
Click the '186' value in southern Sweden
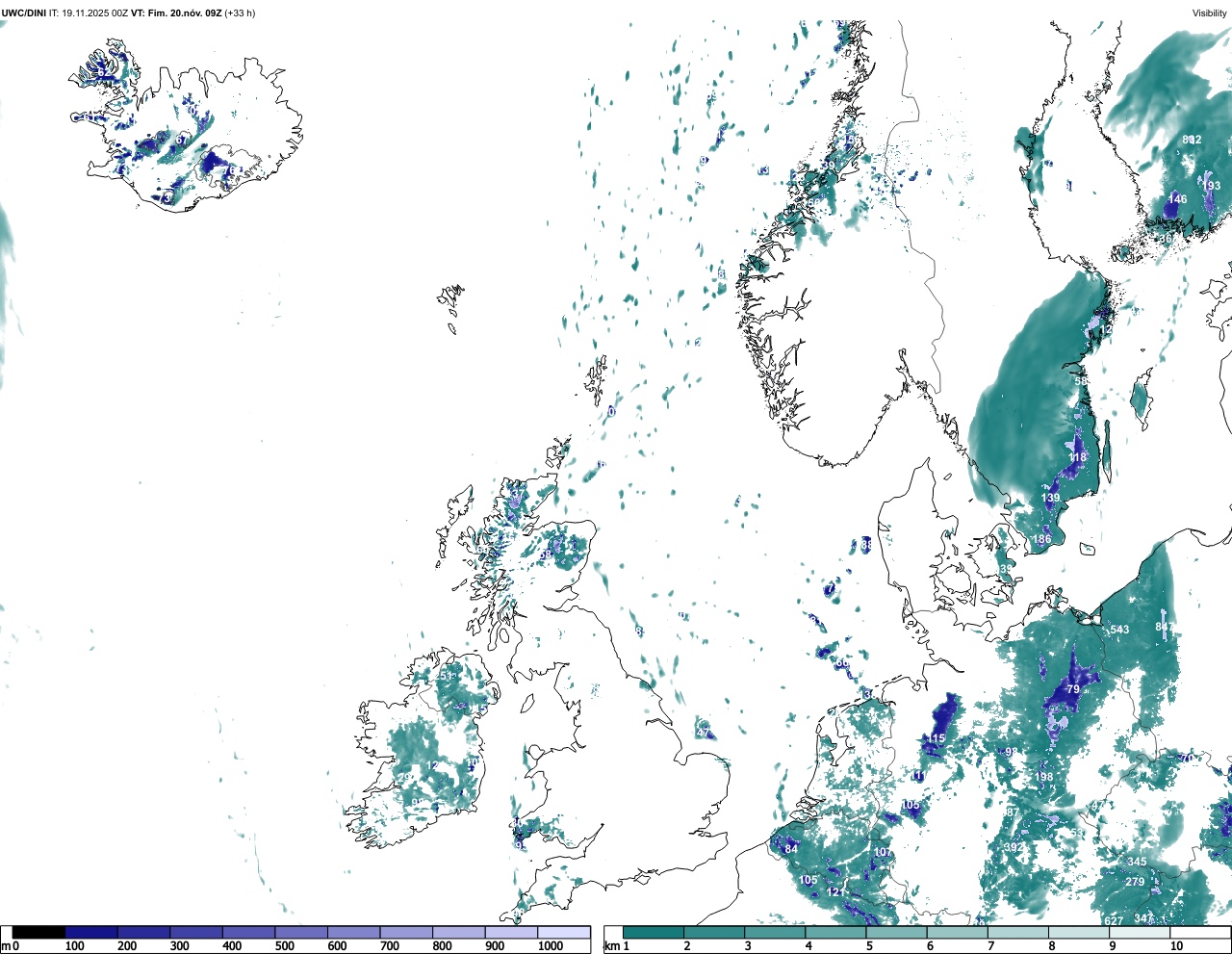point(1041,540)
